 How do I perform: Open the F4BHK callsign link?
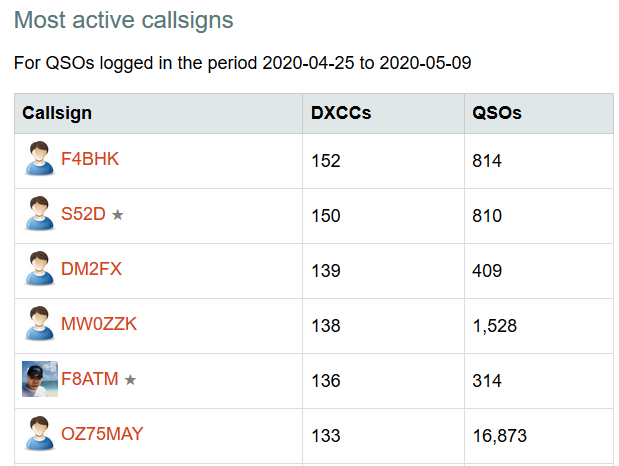click(x=90, y=159)
